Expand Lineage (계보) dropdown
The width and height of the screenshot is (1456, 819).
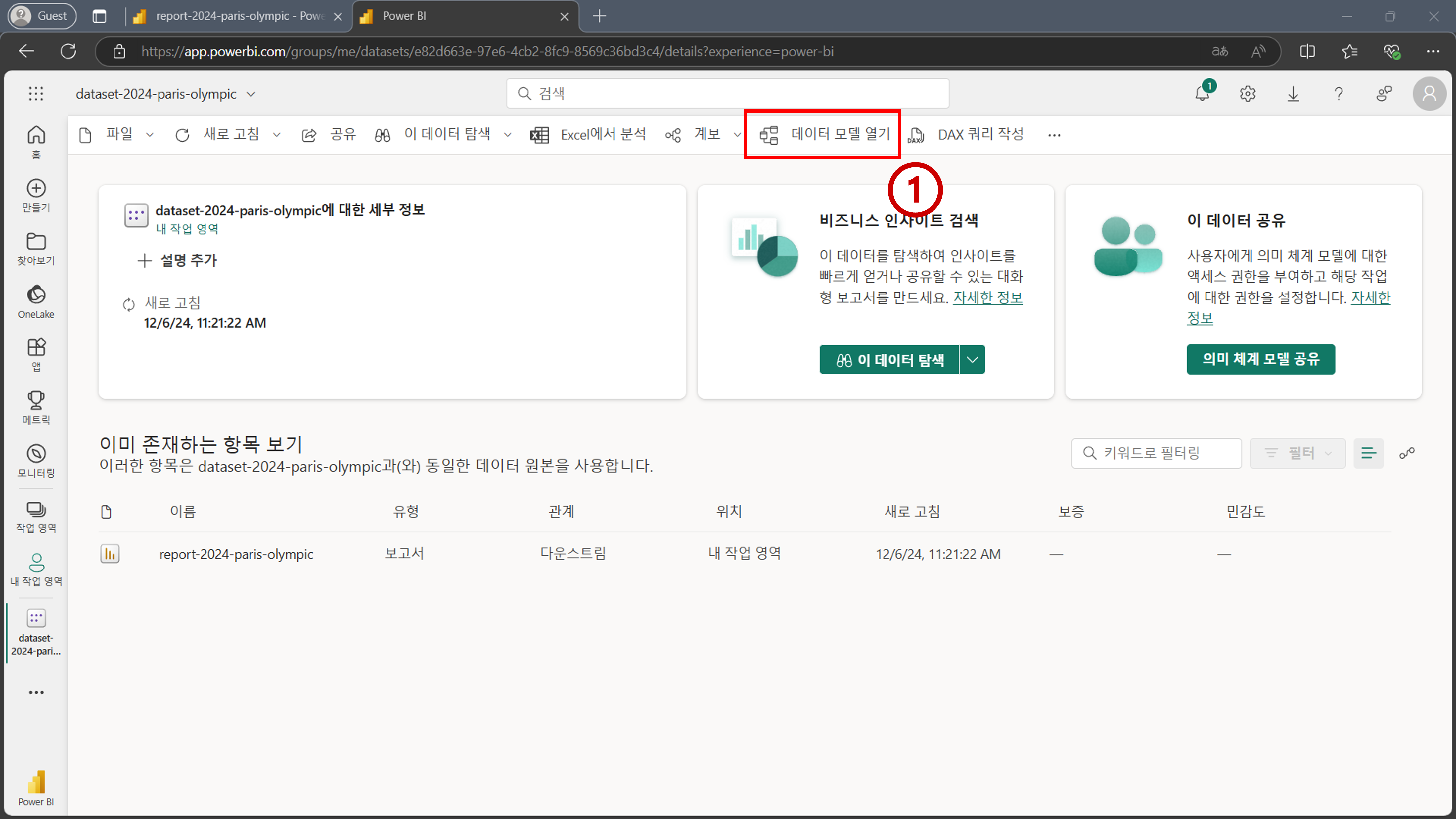(x=737, y=135)
